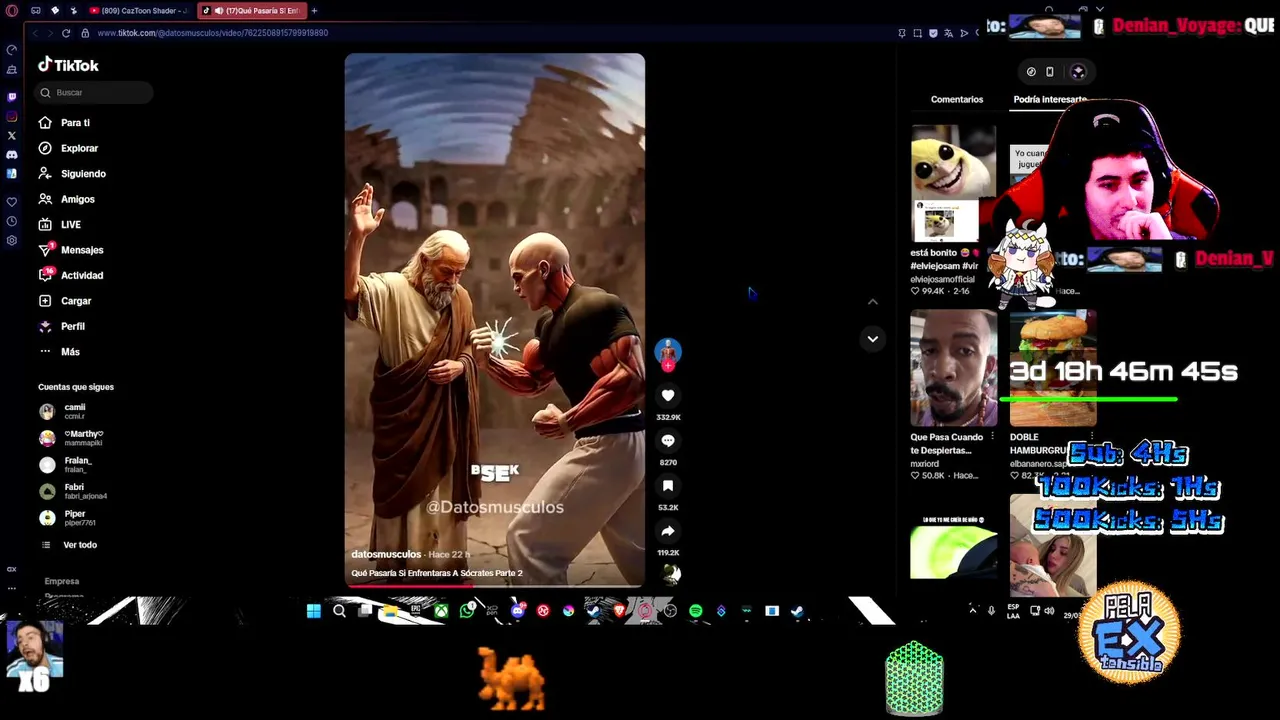Viewport: 1280px width, 720px height.
Task: Like the Datosmusculos video with the heart icon
Action: pyautogui.click(x=668, y=396)
